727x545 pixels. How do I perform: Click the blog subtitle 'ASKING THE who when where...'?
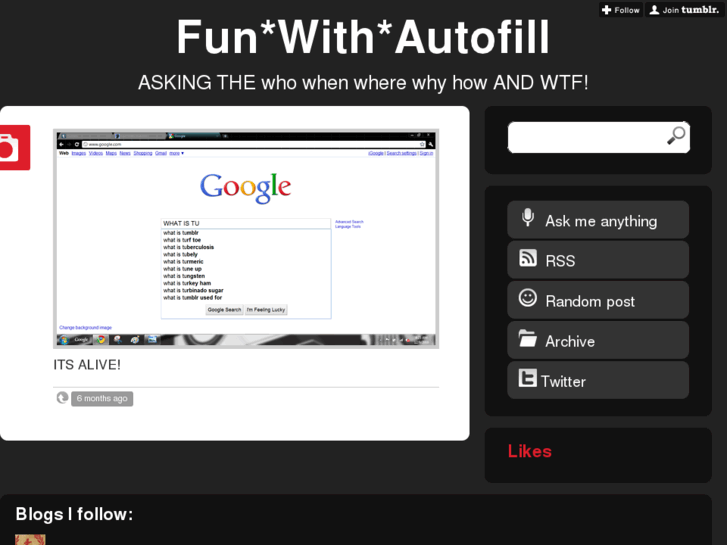click(x=363, y=83)
